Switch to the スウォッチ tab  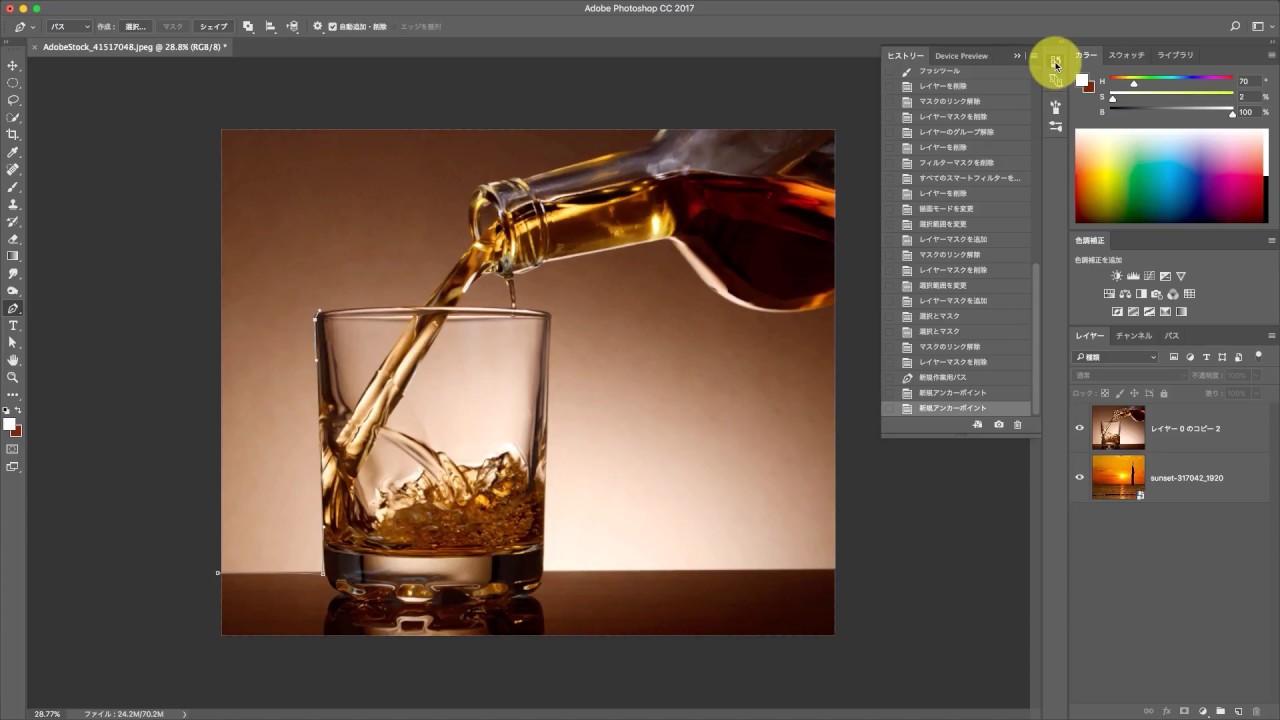1126,55
